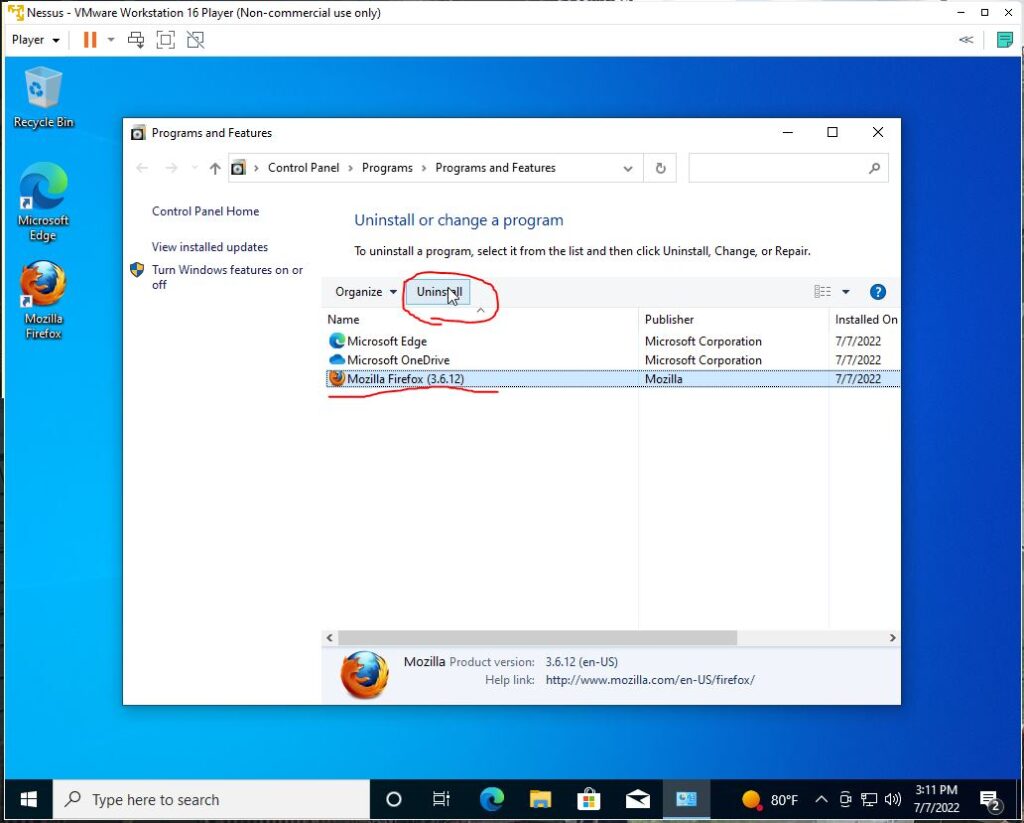Open View installed updates link
1024x823 pixels.
coord(210,247)
